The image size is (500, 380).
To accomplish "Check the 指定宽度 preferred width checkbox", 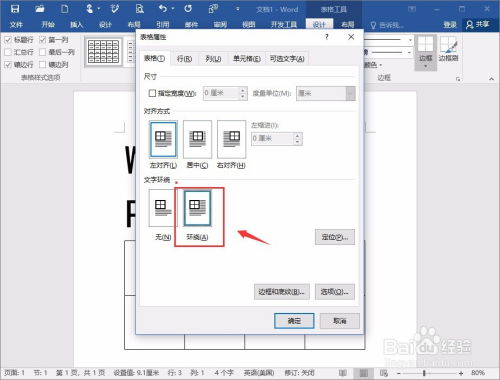I will click(152, 93).
